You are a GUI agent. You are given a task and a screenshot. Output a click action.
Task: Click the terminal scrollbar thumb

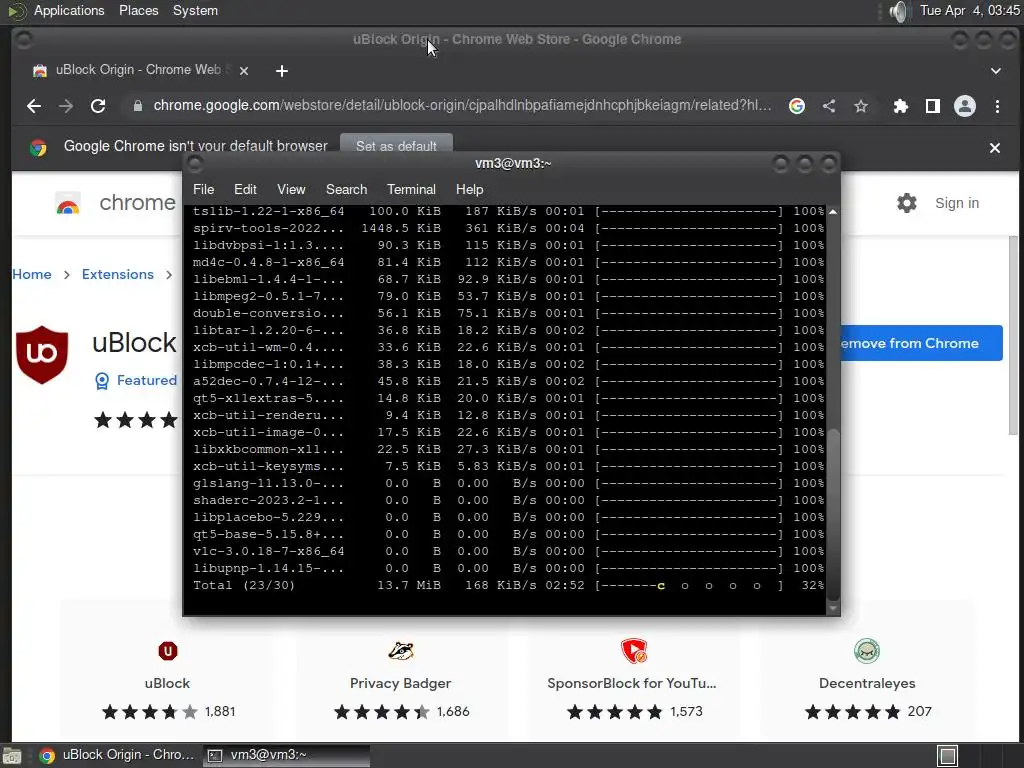point(833,514)
